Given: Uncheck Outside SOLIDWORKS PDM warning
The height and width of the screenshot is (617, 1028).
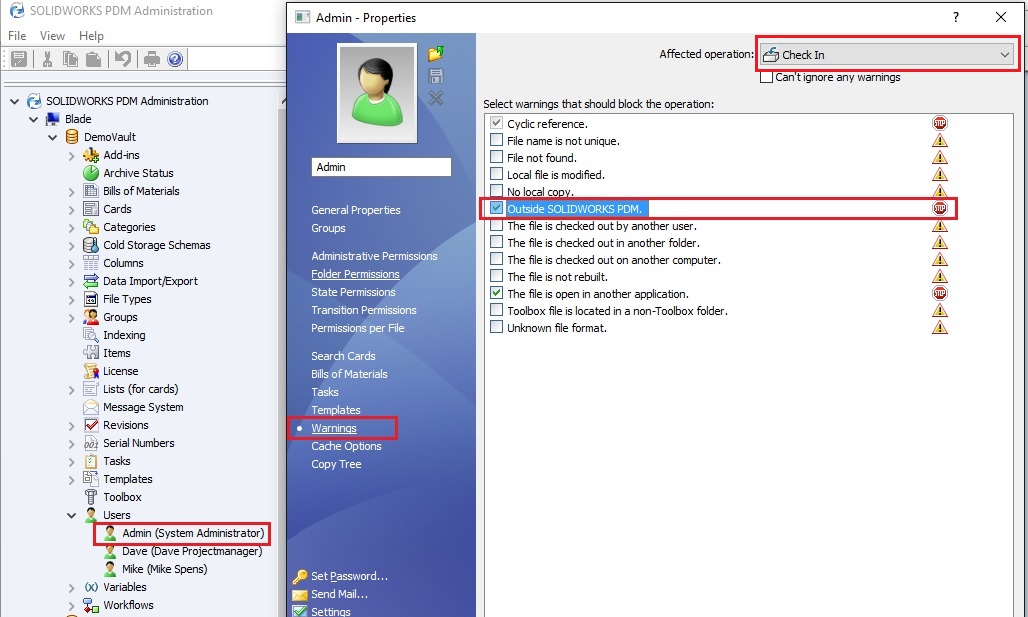Looking at the screenshot, I should [496, 208].
